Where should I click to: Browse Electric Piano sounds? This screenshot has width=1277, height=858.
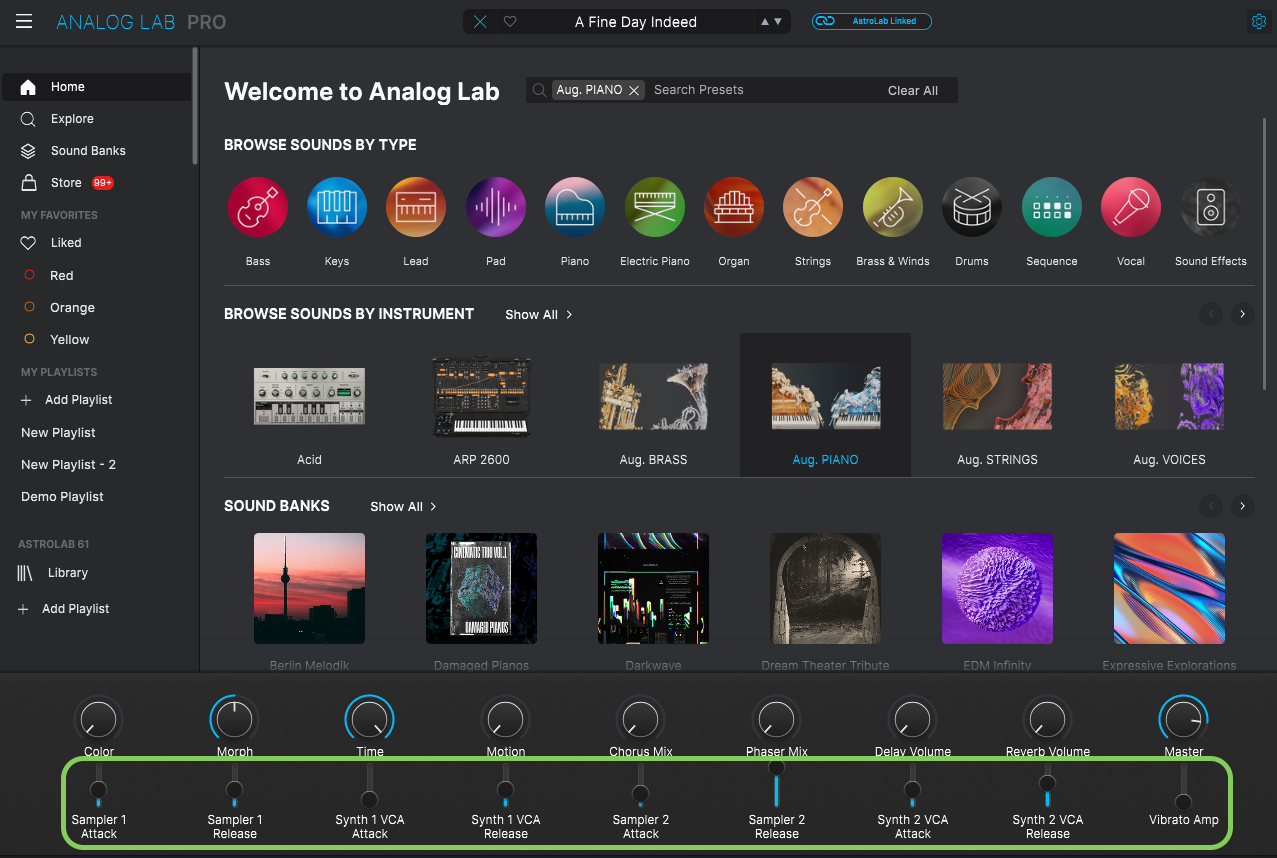click(655, 207)
